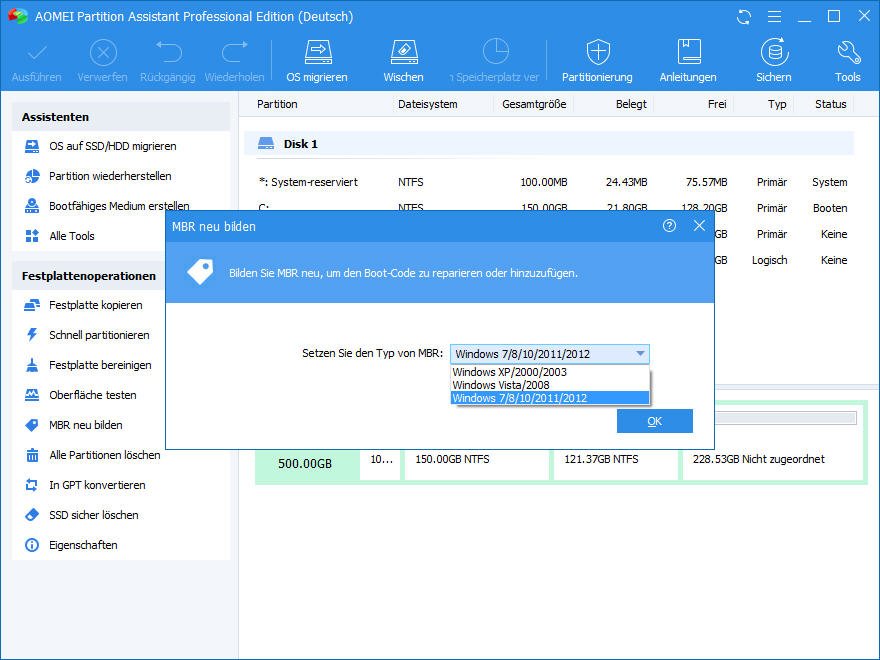Click the Festplattenoperationen section header

click(x=89, y=276)
